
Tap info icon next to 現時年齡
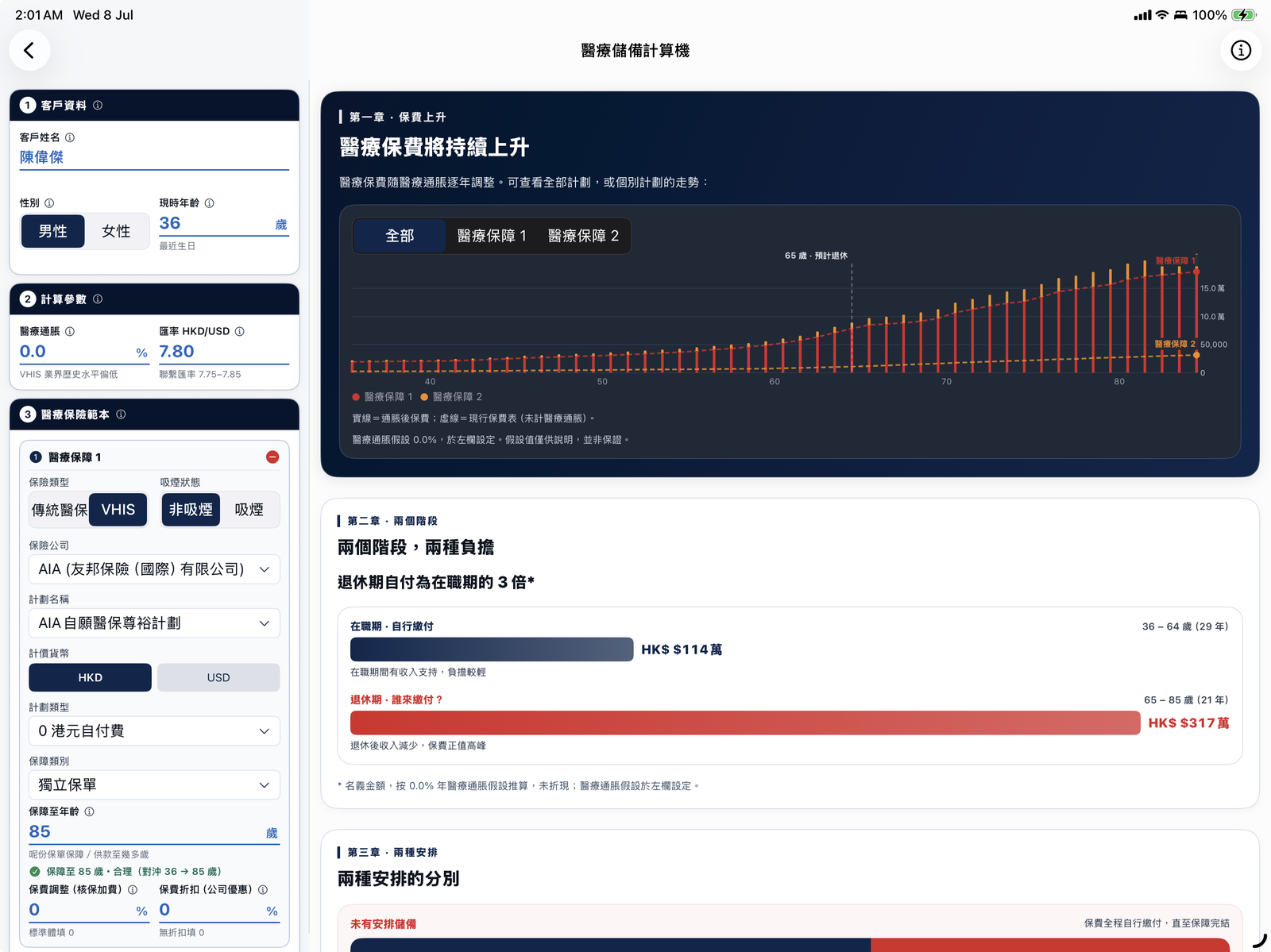tap(210, 203)
